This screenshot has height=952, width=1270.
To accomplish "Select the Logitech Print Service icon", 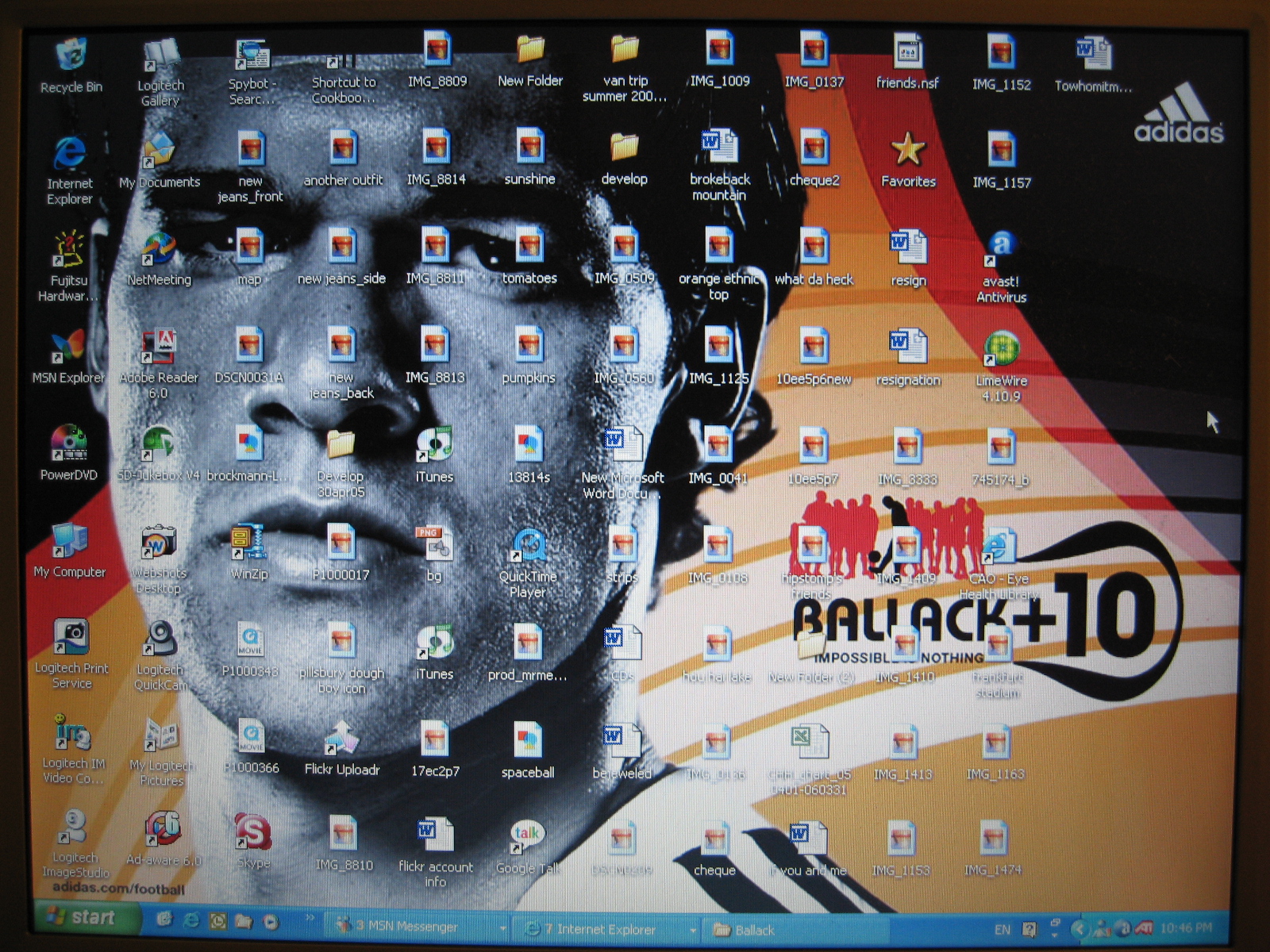I will coord(71,637).
